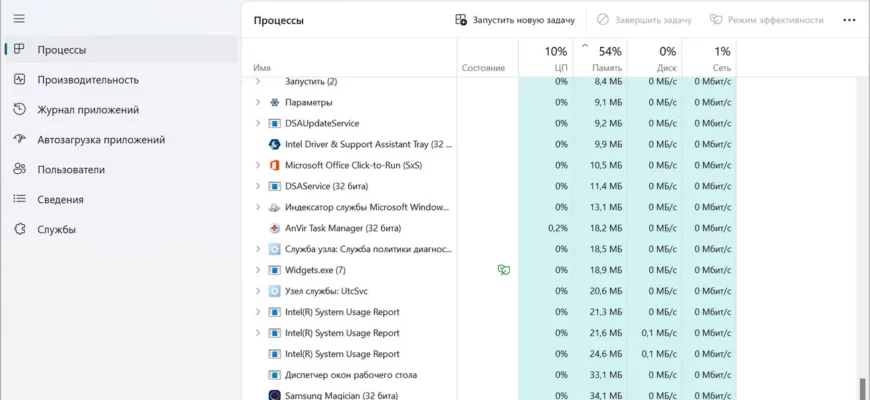This screenshot has height=400, width=870.
Task: Click the 0,2% CPU value for AnVir
Action: tap(558, 228)
